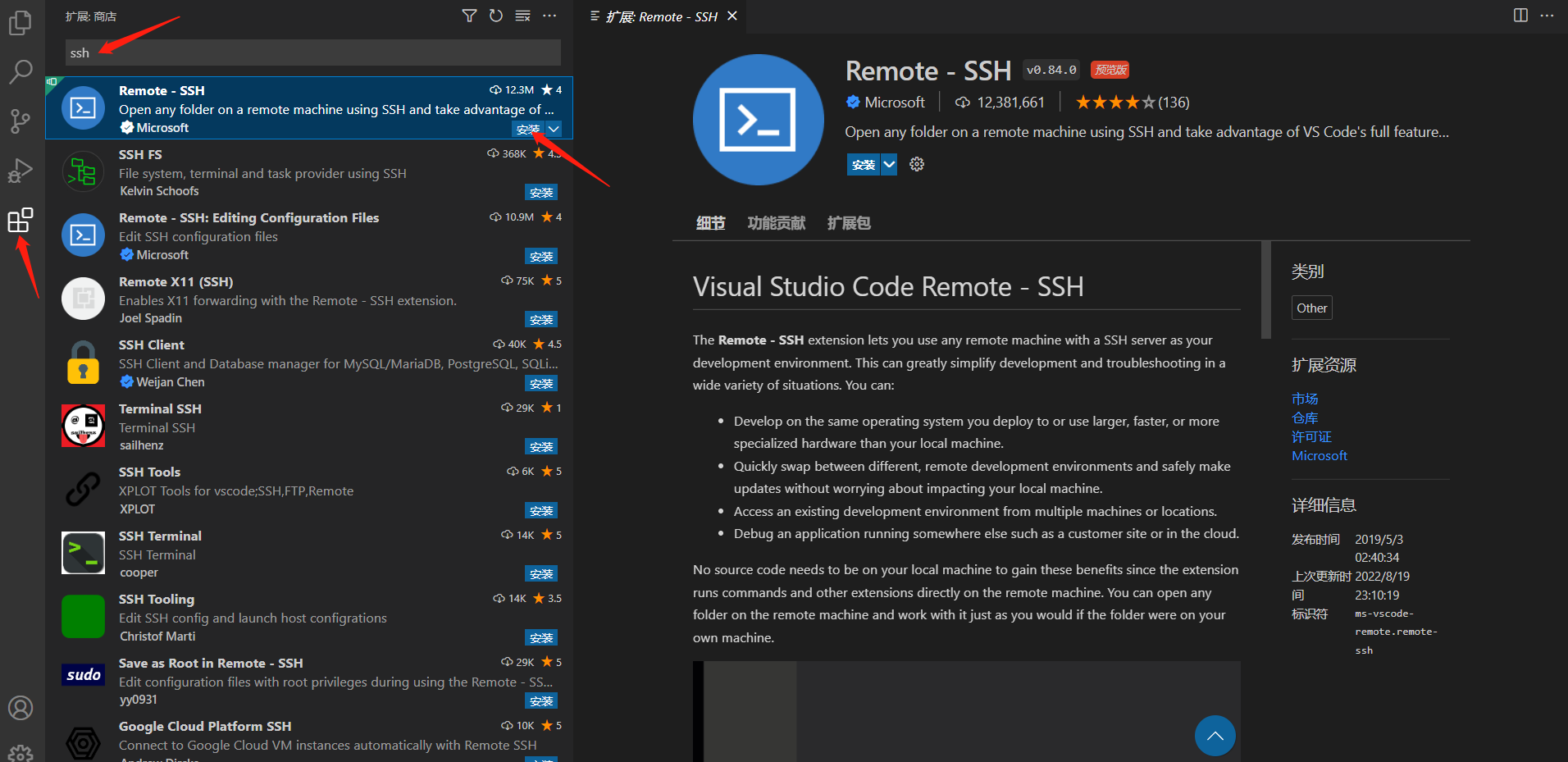Screen dimensions: 1568x762
Task: Toggle split editor layout button
Action: click(1520, 16)
